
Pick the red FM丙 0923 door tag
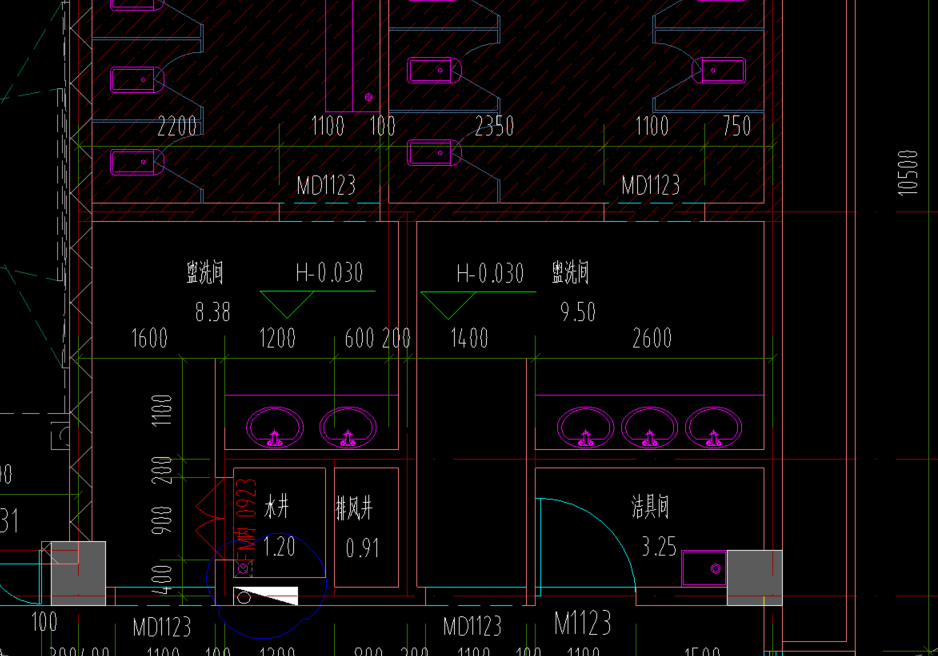[246, 519]
